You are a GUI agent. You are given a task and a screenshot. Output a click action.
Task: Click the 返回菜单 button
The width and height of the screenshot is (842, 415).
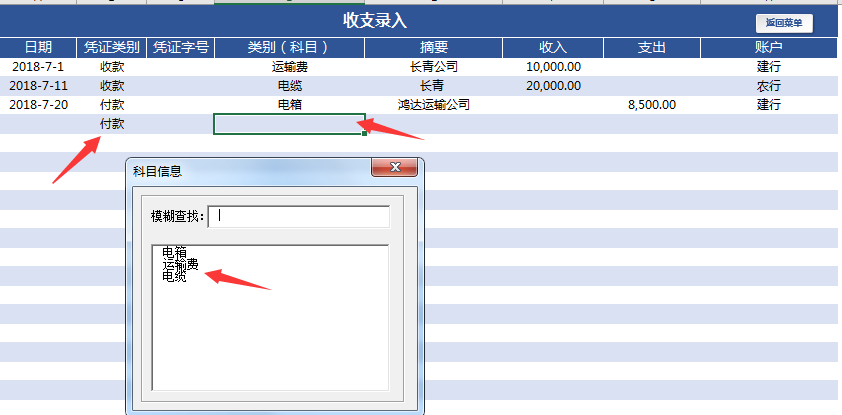tap(784, 23)
